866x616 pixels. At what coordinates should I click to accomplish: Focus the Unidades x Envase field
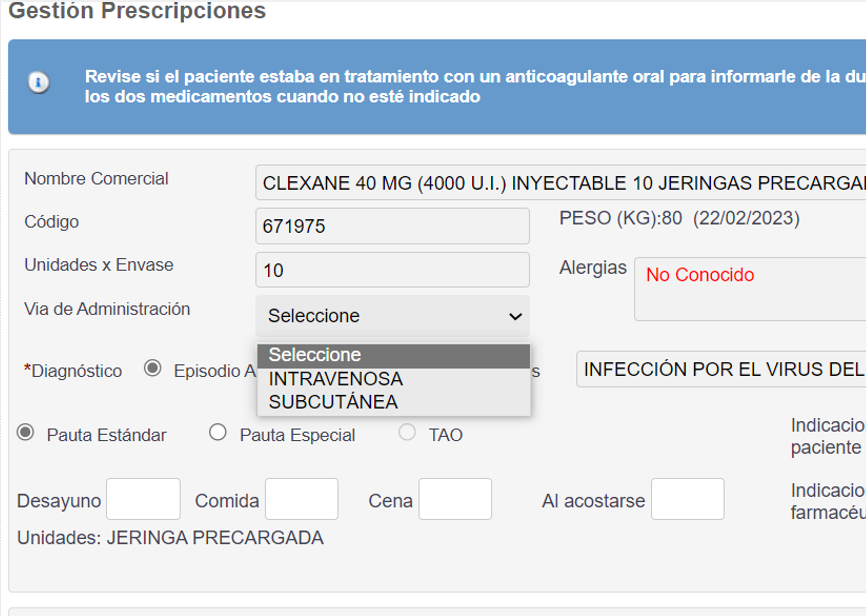tap(393, 270)
